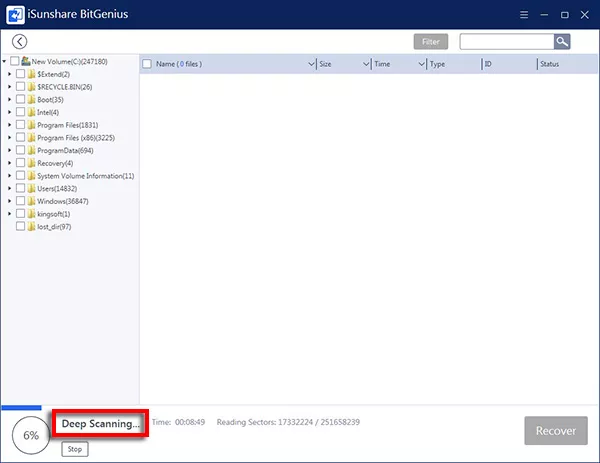Click the iSunshare BitGenius logo icon
600x463 pixels.
(x=15, y=15)
